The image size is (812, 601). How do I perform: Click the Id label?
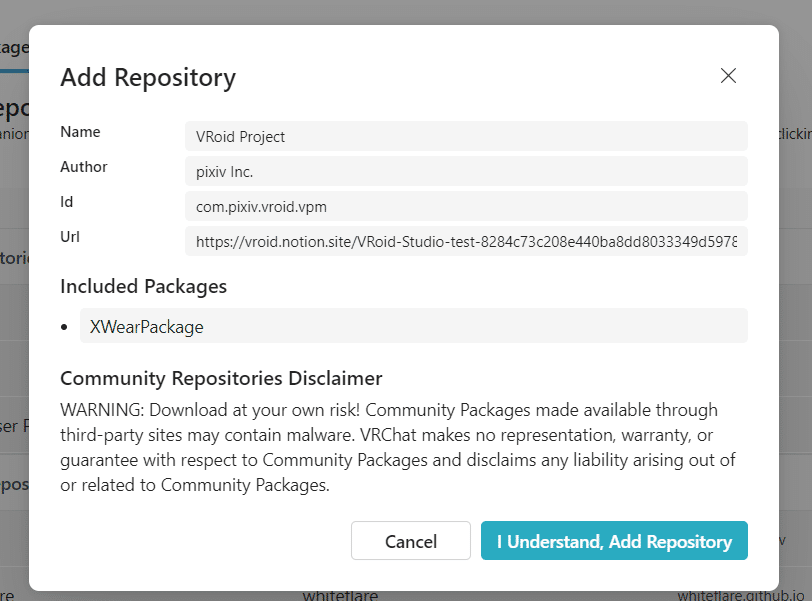[67, 202]
